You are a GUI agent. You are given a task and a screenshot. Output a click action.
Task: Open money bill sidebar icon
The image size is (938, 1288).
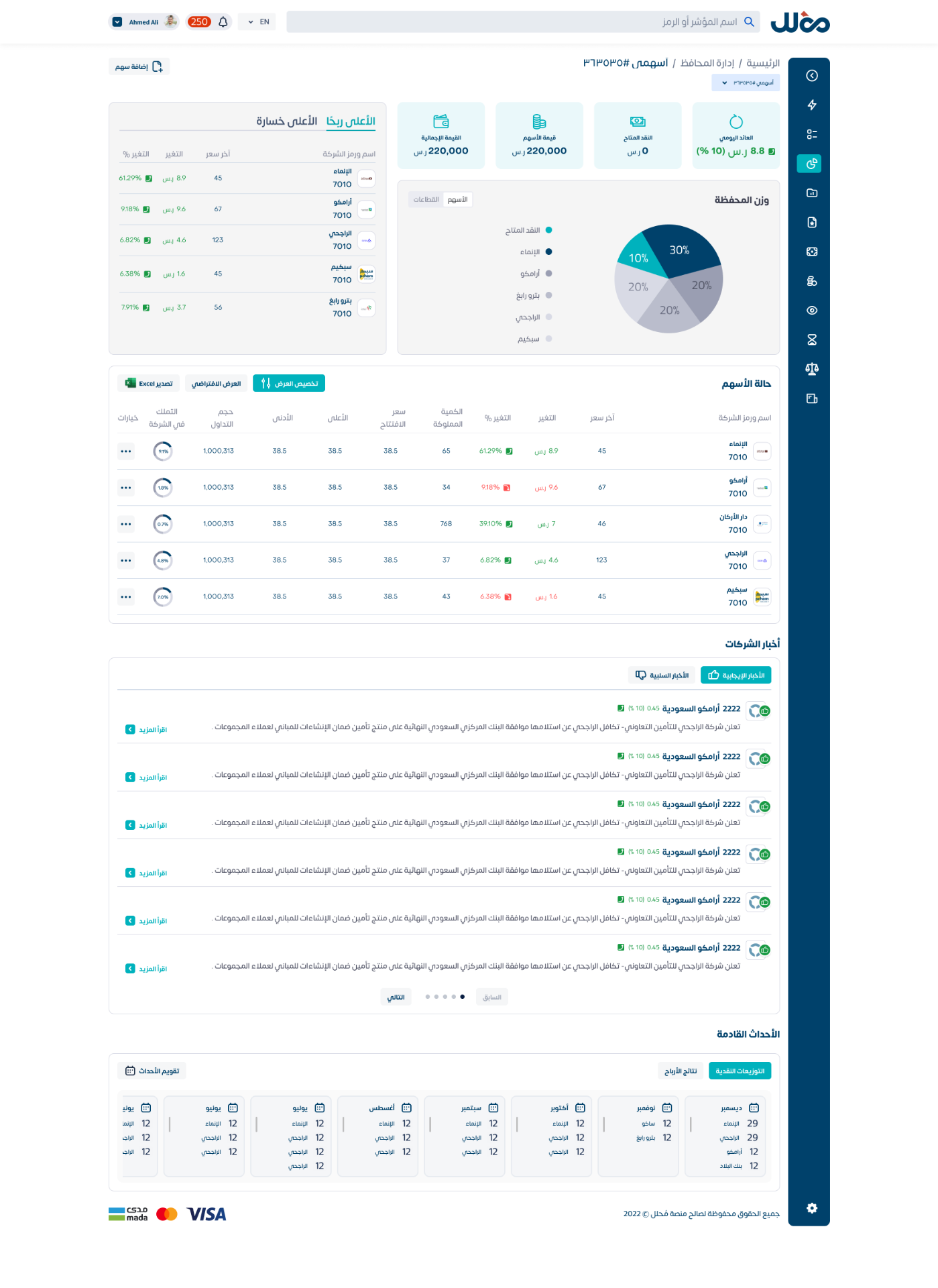(x=811, y=252)
